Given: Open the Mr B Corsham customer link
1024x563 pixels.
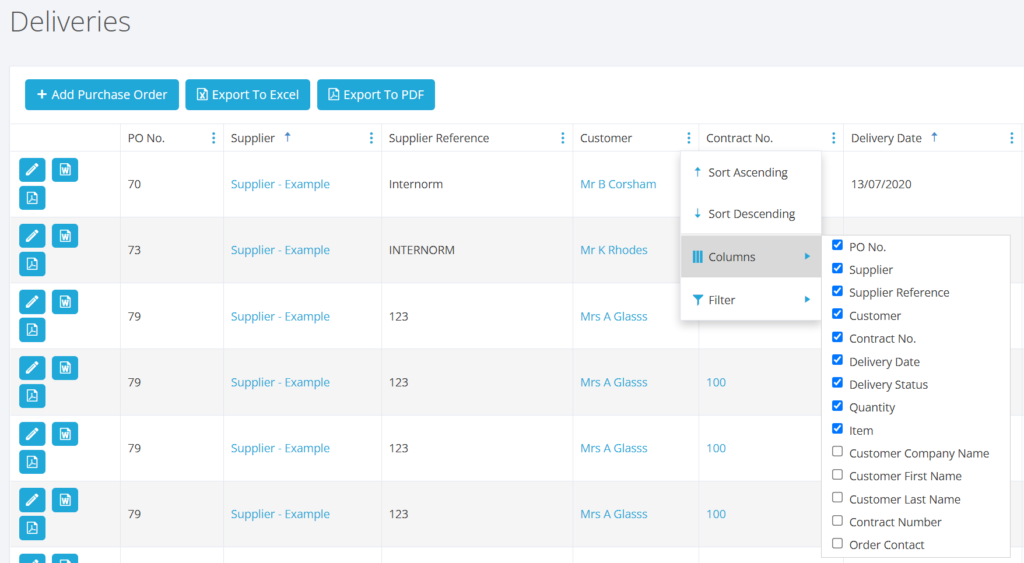Looking at the screenshot, I should point(618,184).
